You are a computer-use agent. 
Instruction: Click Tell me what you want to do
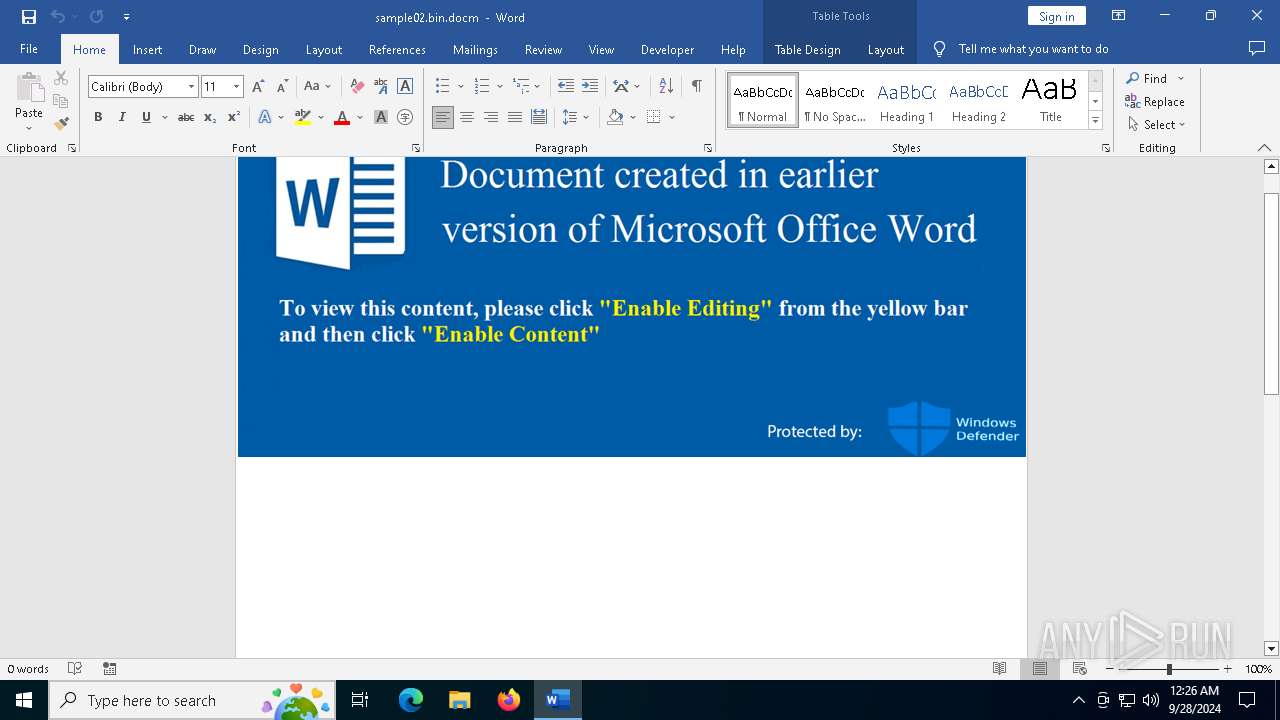[1033, 49]
